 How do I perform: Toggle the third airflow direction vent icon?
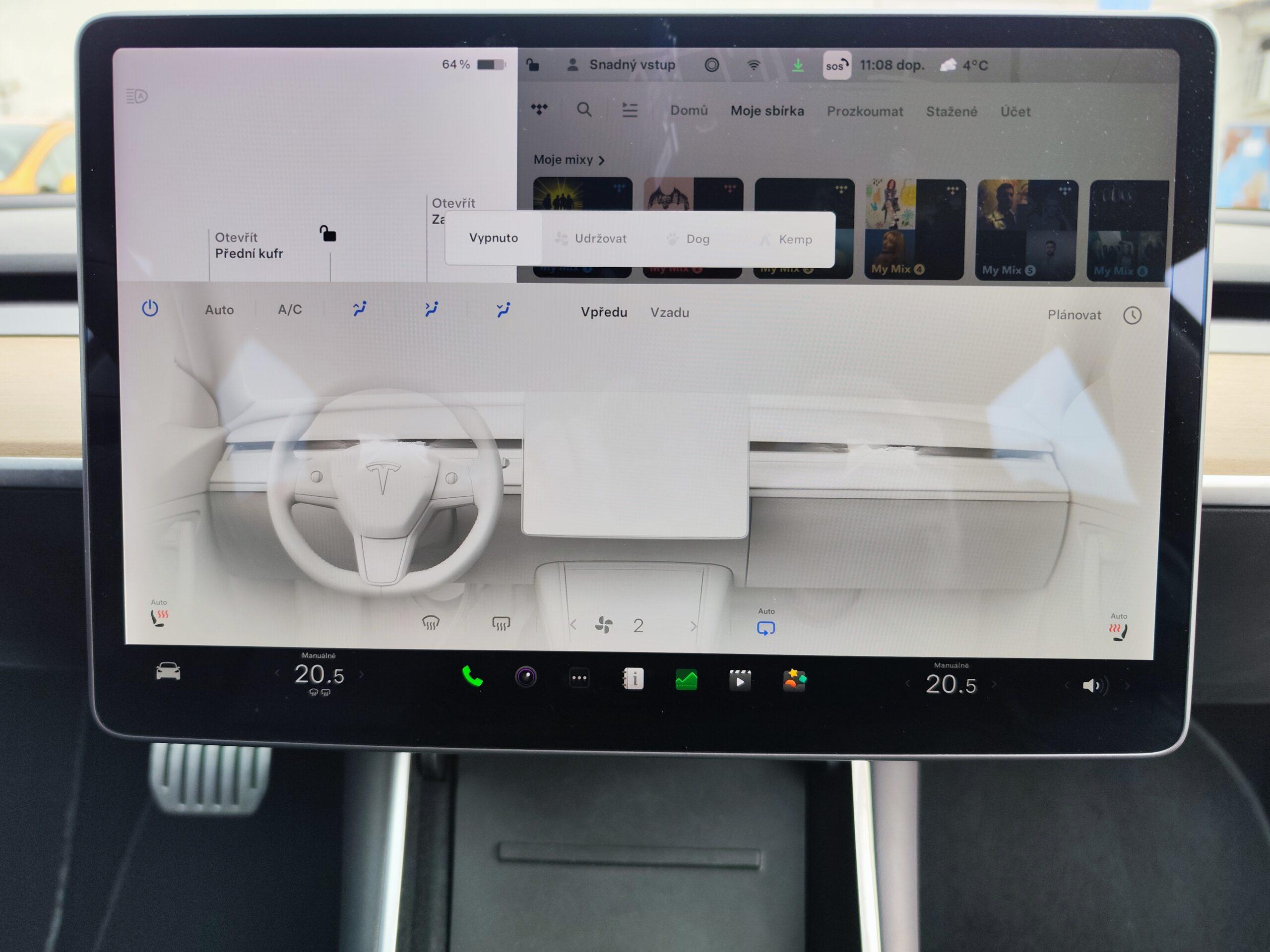(x=503, y=309)
